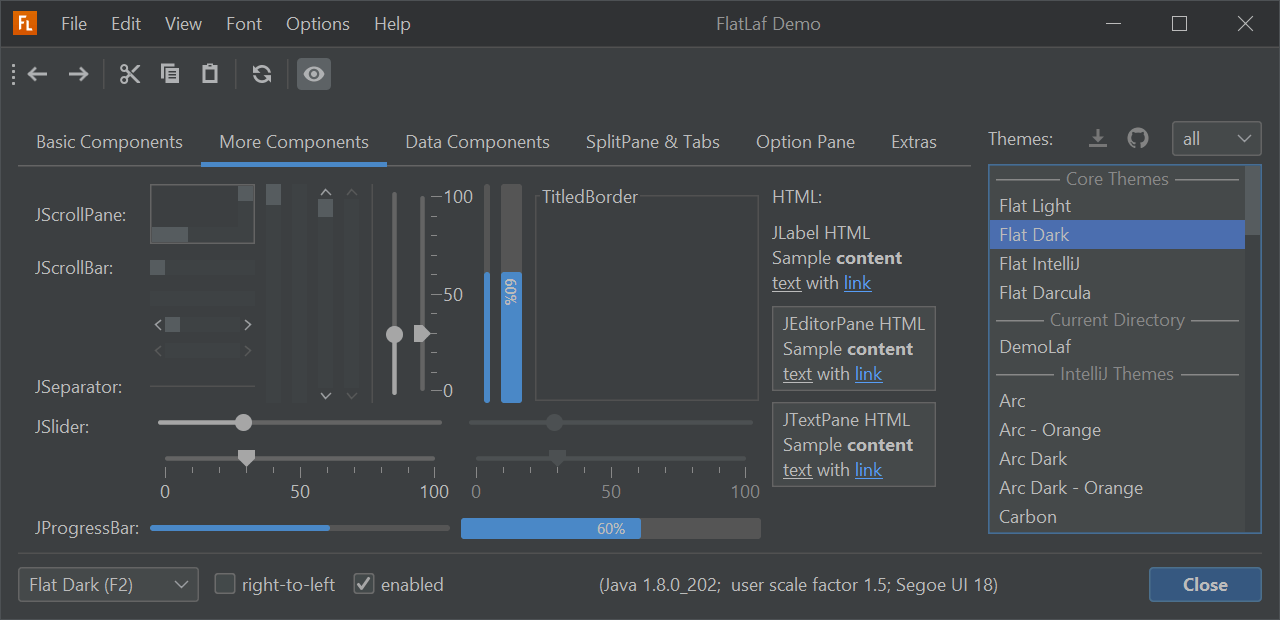Expand the themes filter 'all' dropdown
This screenshot has width=1280, height=620.
click(x=1216, y=139)
